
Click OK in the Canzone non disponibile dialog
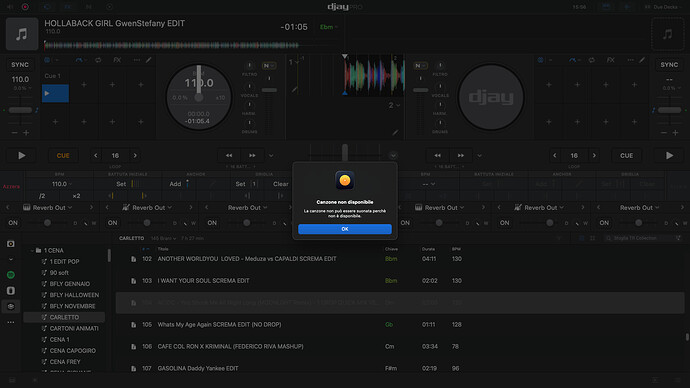(x=345, y=229)
